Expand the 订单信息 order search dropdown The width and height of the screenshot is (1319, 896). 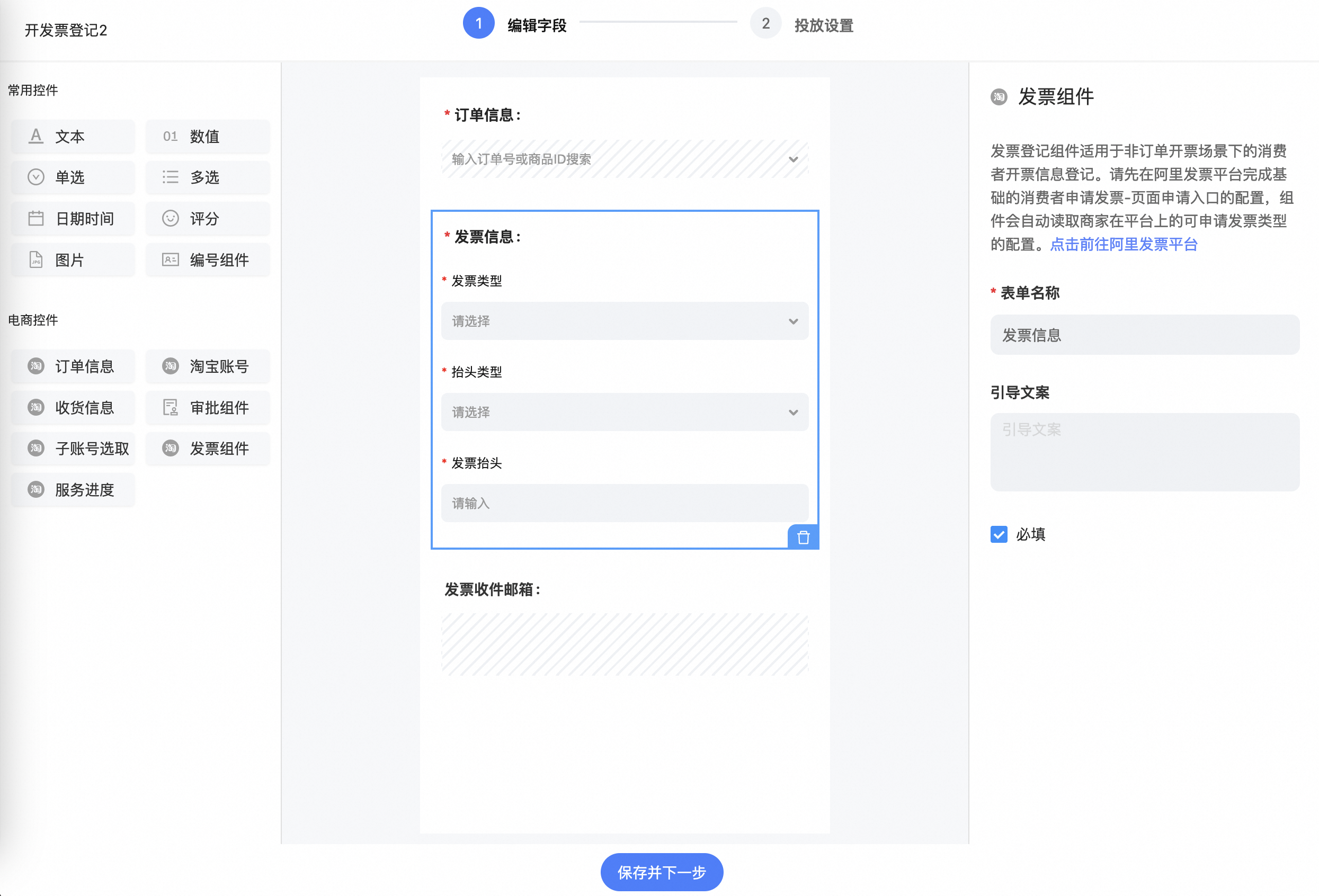point(792,159)
